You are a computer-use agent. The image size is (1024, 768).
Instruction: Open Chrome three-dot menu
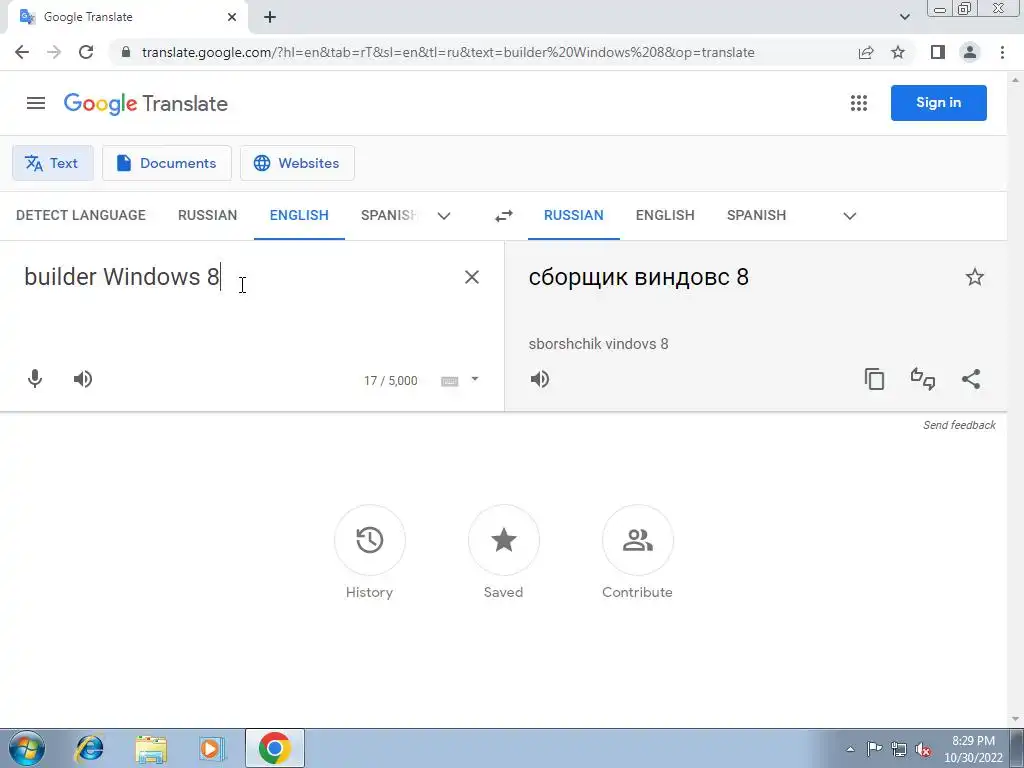1002,52
